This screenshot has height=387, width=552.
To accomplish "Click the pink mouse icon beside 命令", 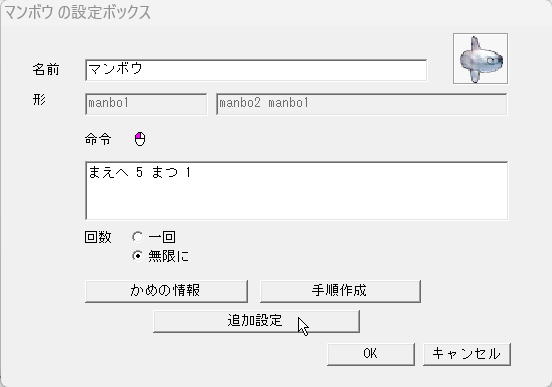I will click(x=140, y=139).
